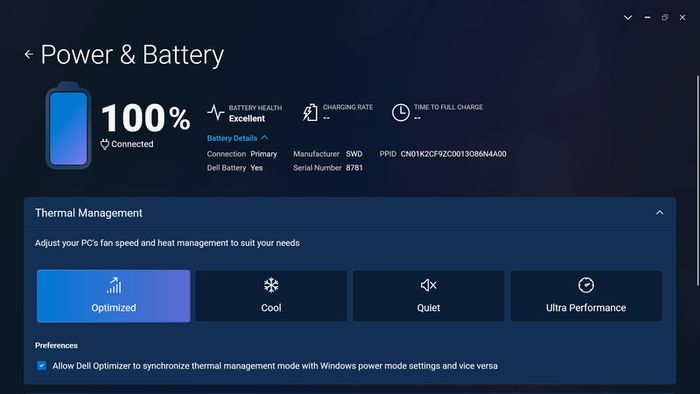700x394 pixels.
Task: Click the muted speaker icon for Quiet mode
Action: click(429, 285)
